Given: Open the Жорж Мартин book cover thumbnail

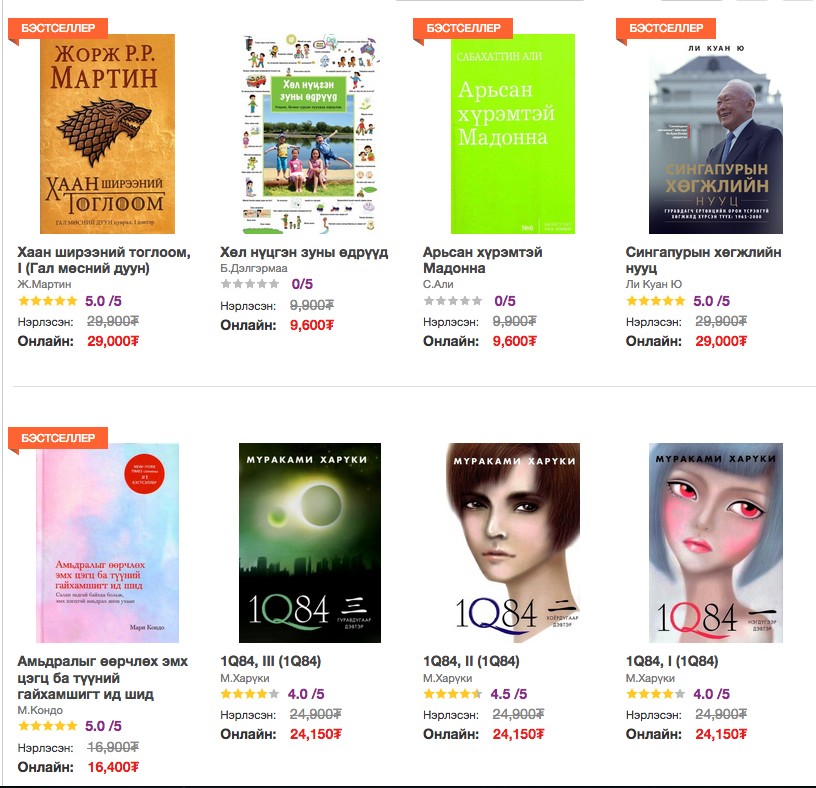Looking at the screenshot, I should click(107, 134).
